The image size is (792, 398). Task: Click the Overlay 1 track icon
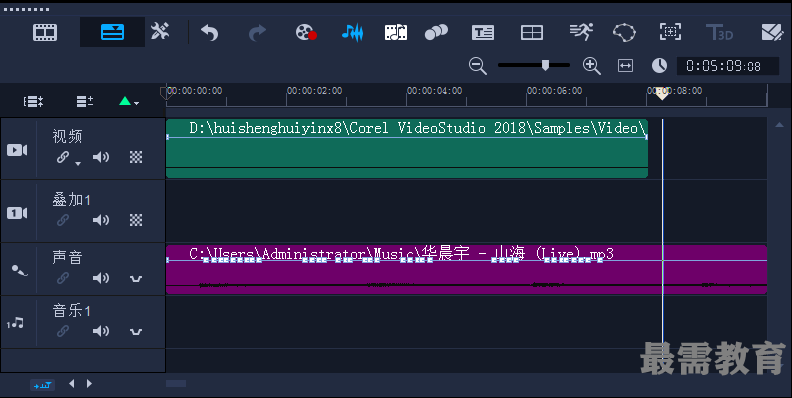pyautogui.click(x=17, y=213)
